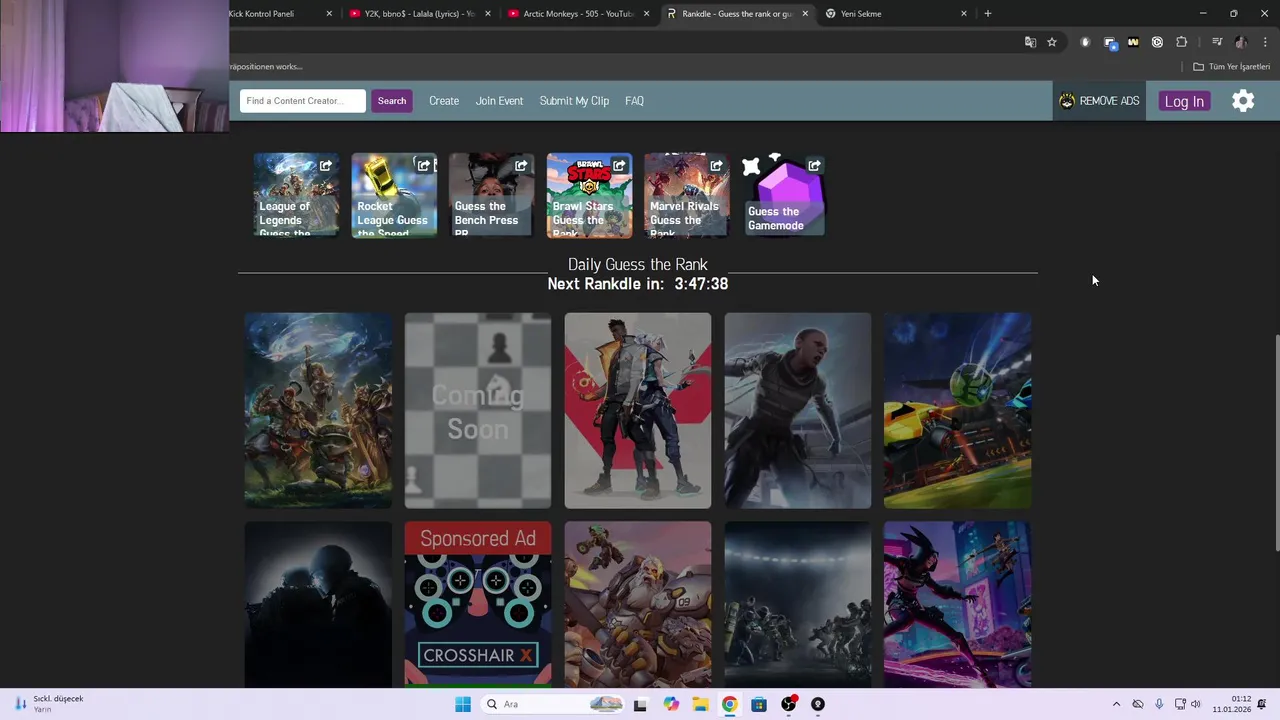Click the yellow W extension icon
Viewport: 1280px width, 720px height.
[x=1133, y=42]
